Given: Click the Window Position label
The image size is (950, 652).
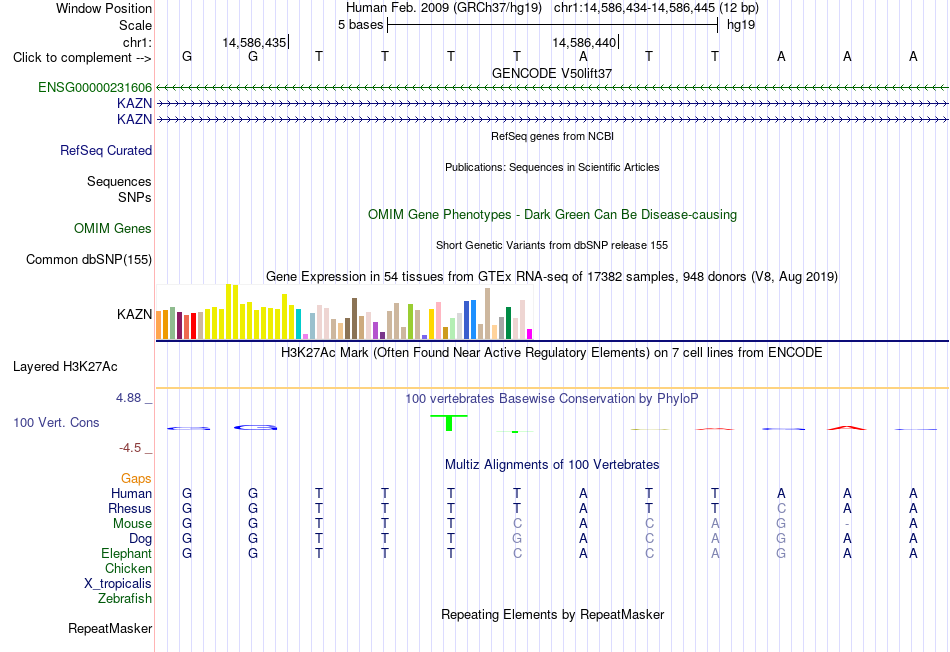Looking at the screenshot, I should coord(104,8).
